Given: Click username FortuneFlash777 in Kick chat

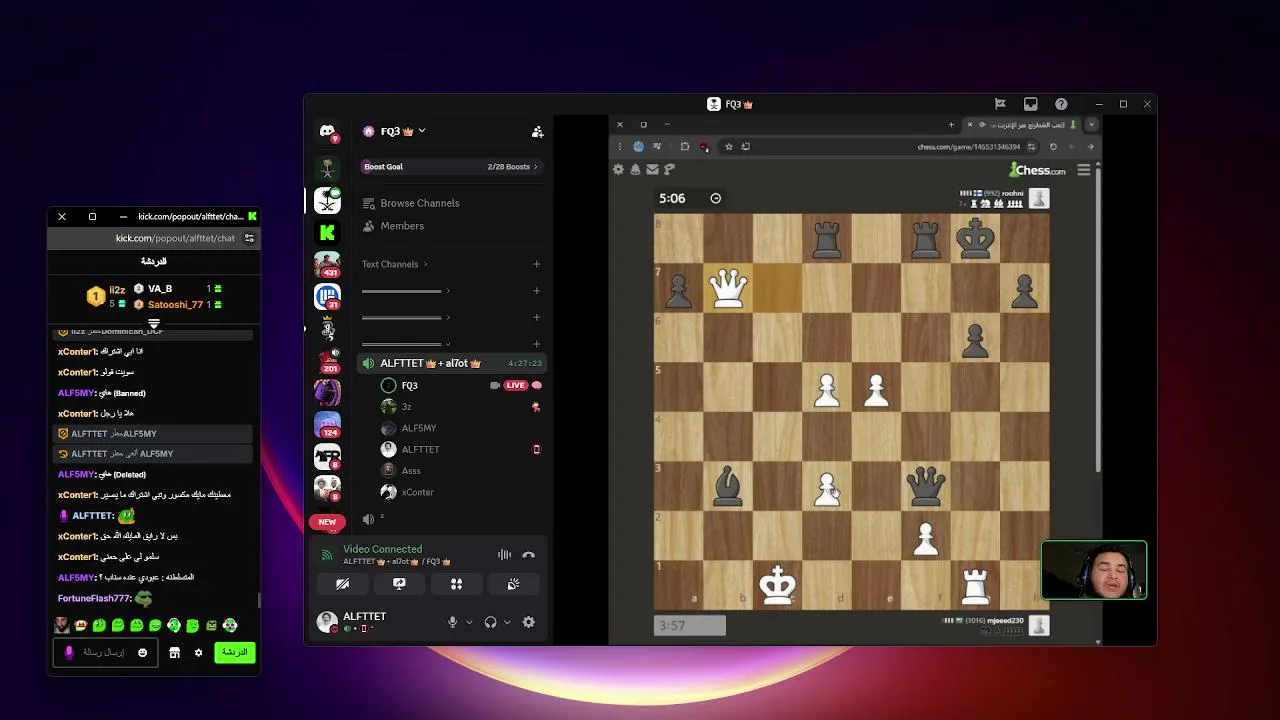Looking at the screenshot, I should (x=94, y=598).
